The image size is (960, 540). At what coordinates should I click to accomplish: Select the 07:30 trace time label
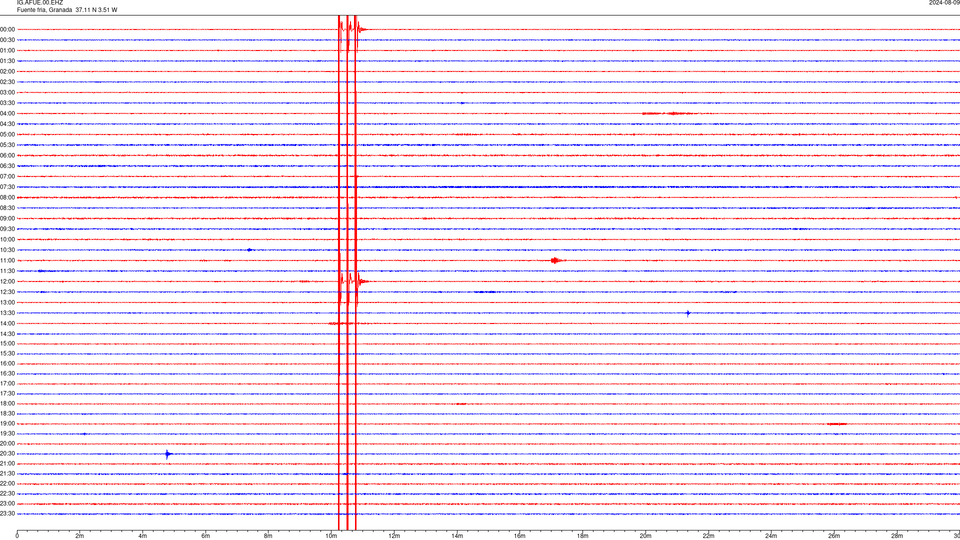tap(8, 187)
